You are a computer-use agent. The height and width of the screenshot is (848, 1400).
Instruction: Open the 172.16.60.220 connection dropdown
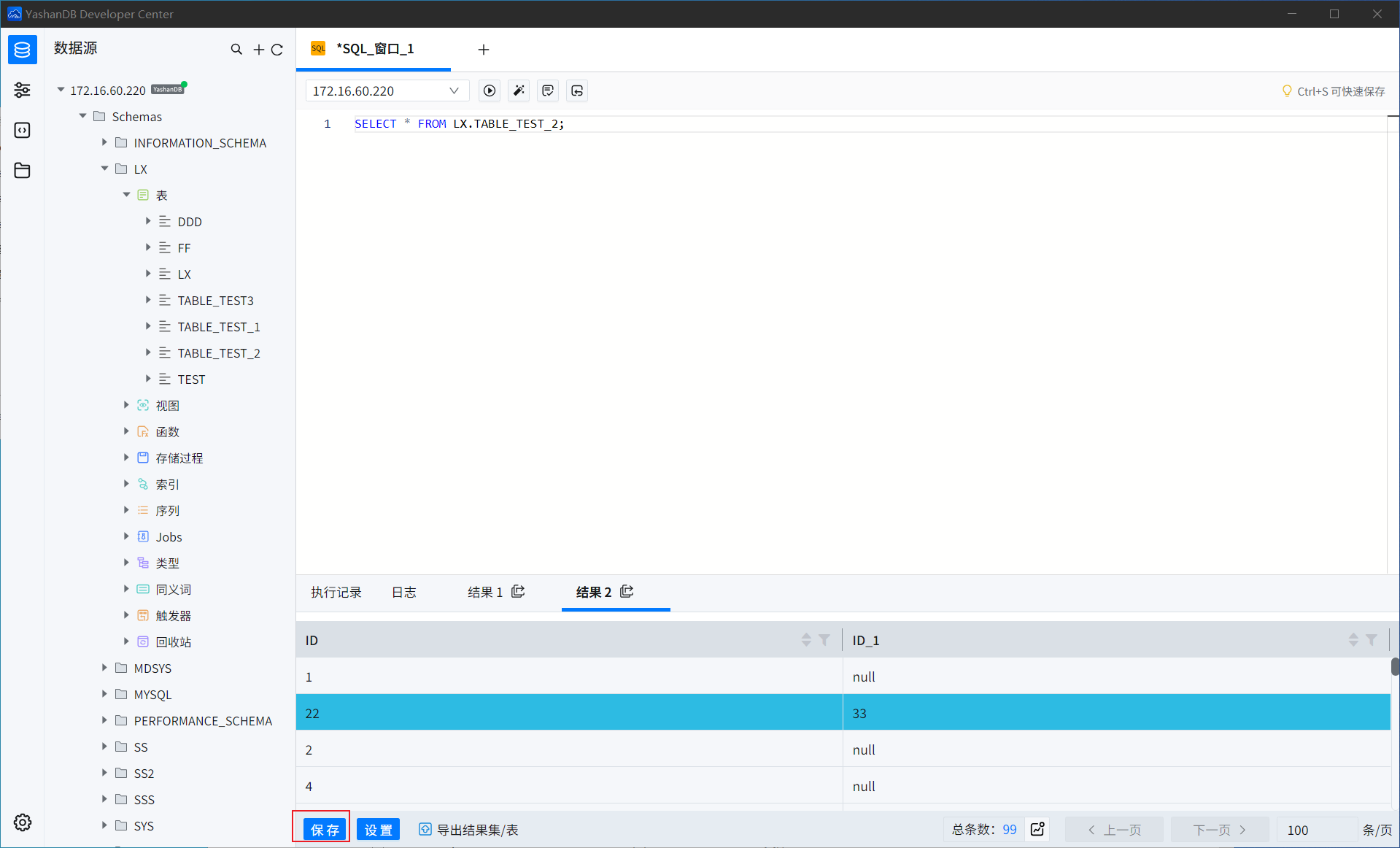point(386,90)
